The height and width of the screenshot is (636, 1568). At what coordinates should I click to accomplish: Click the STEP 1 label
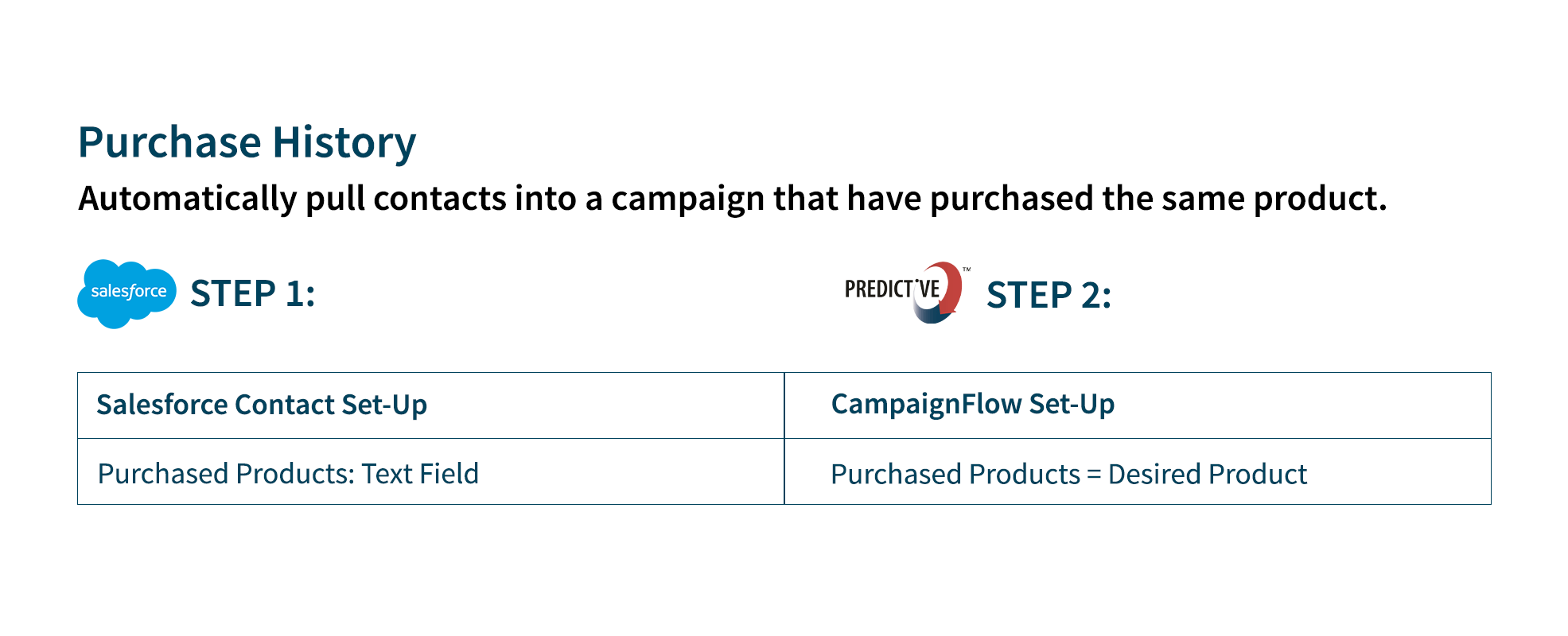point(253,293)
